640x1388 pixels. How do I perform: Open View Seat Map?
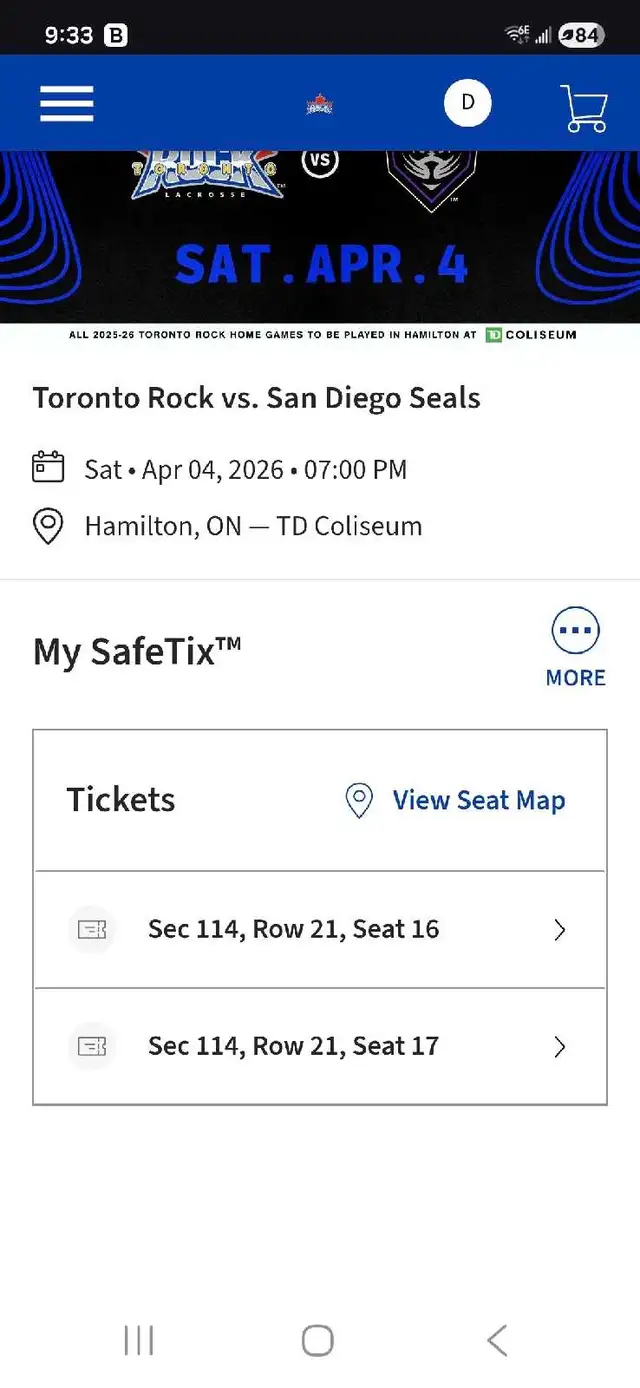pyautogui.click(x=478, y=800)
